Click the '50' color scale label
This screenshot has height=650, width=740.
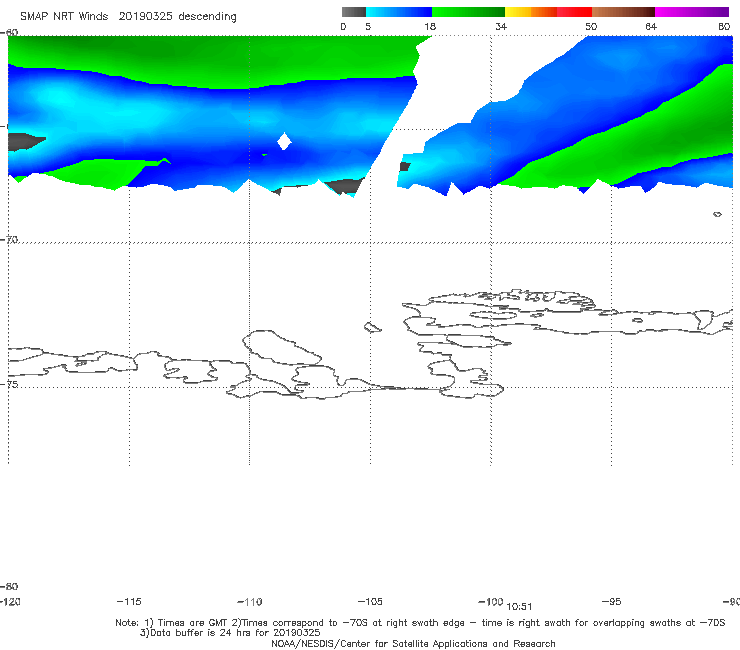tap(591, 26)
